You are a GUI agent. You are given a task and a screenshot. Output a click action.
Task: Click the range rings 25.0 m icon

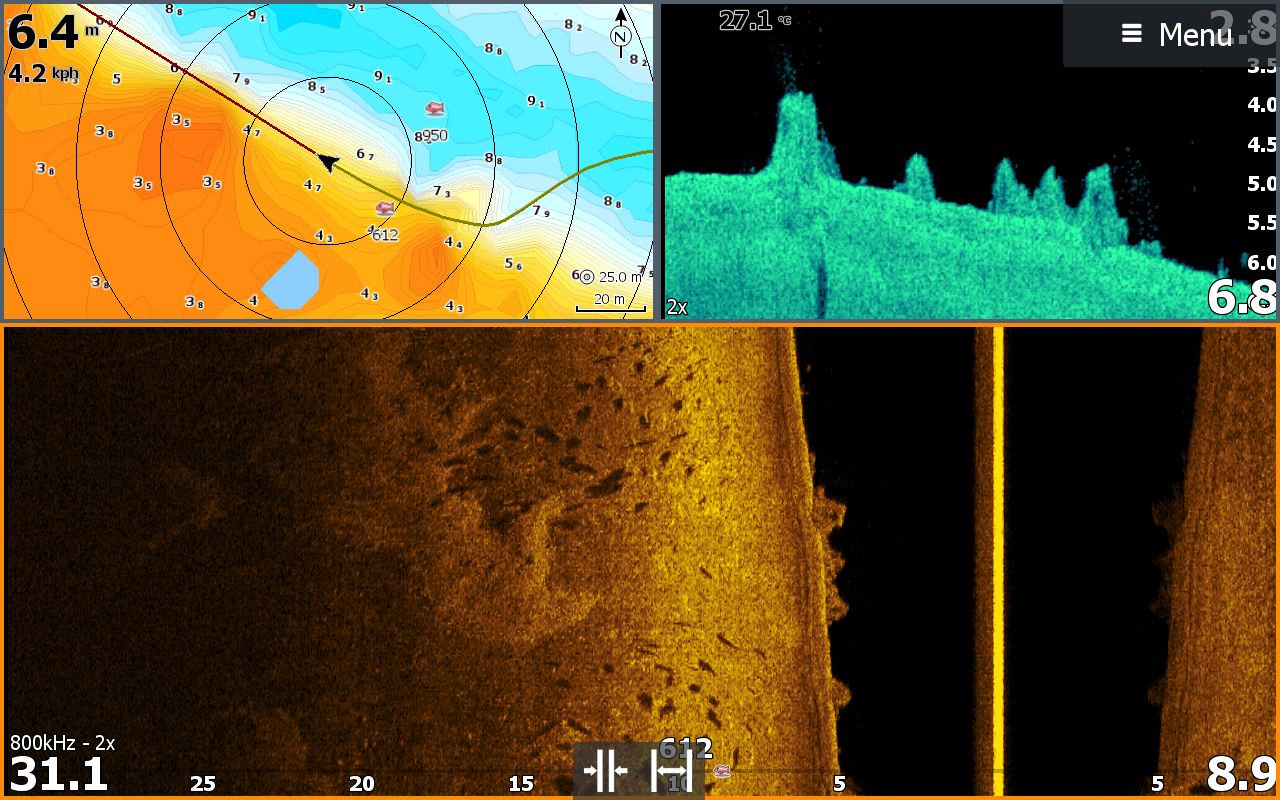(x=587, y=277)
